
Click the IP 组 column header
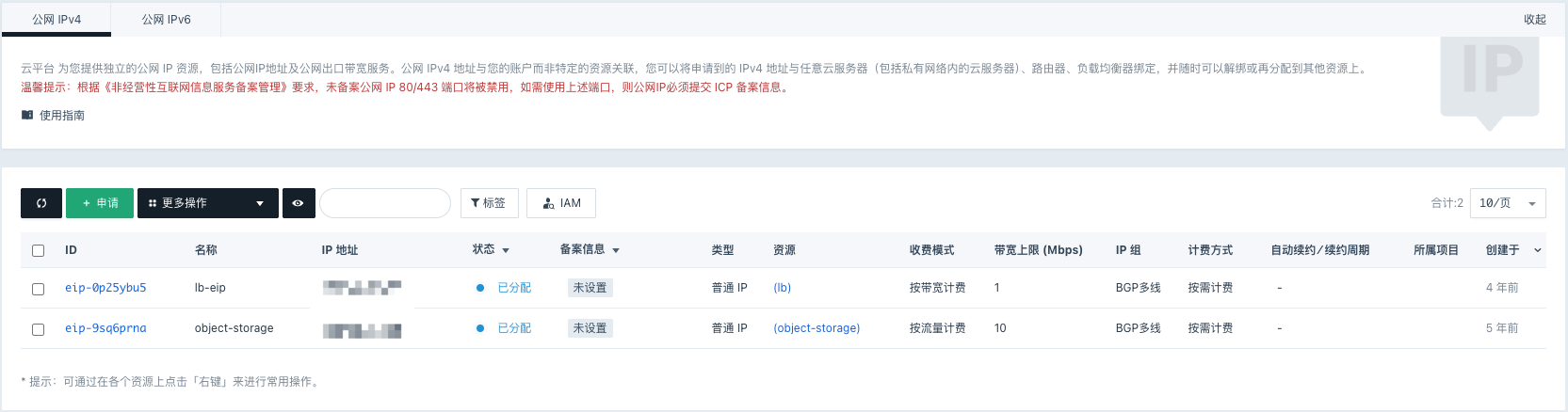pos(1128,250)
